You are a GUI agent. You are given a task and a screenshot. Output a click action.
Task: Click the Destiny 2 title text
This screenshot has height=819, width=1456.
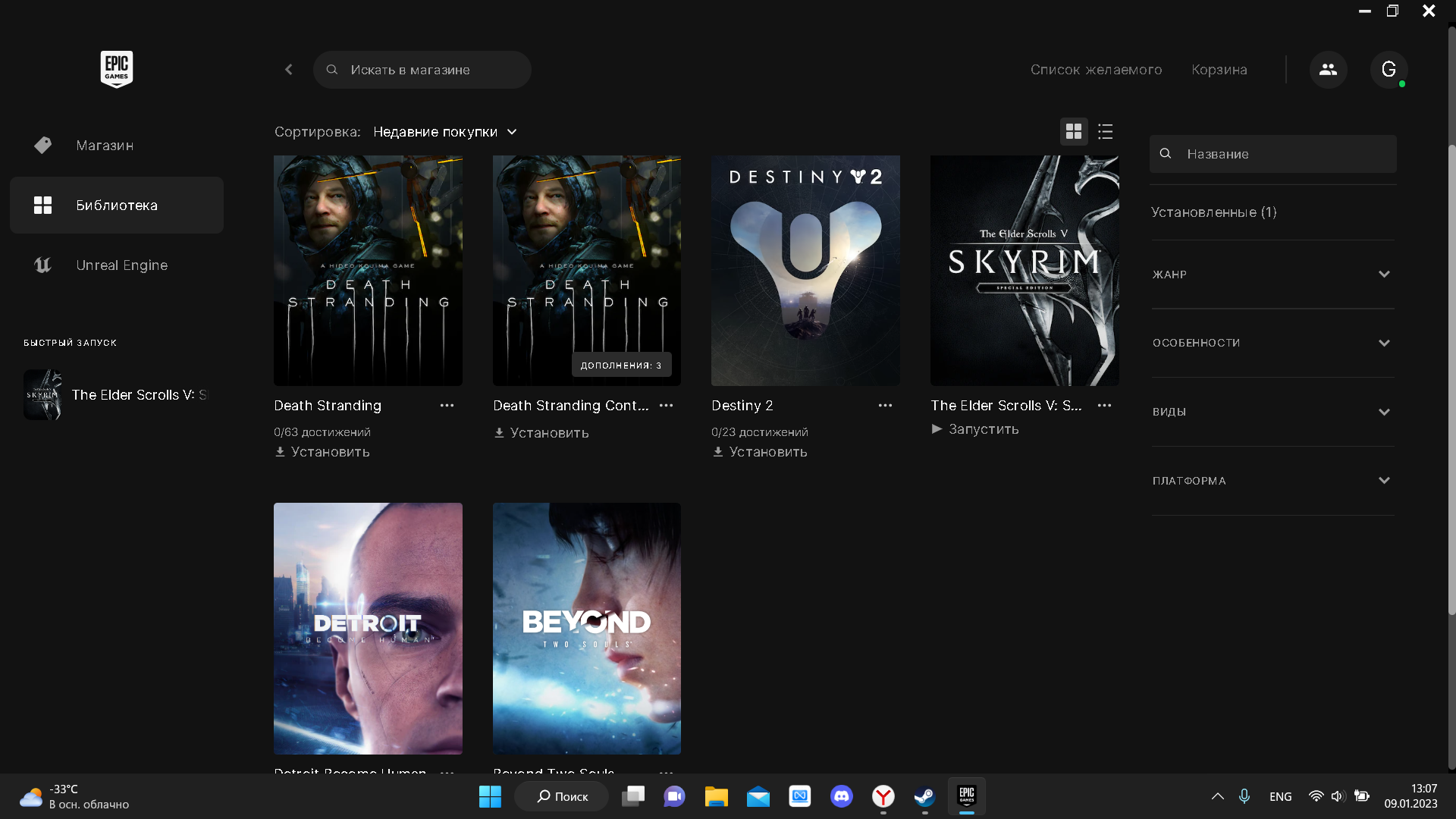coord(742,406)
